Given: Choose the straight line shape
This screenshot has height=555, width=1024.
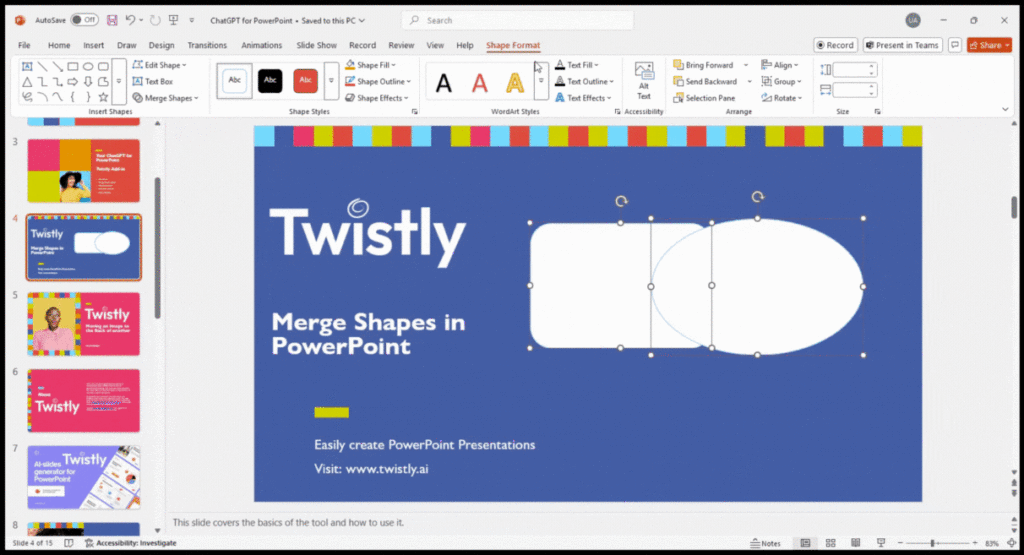Looking at the screenshot, I should coord(42,66).
